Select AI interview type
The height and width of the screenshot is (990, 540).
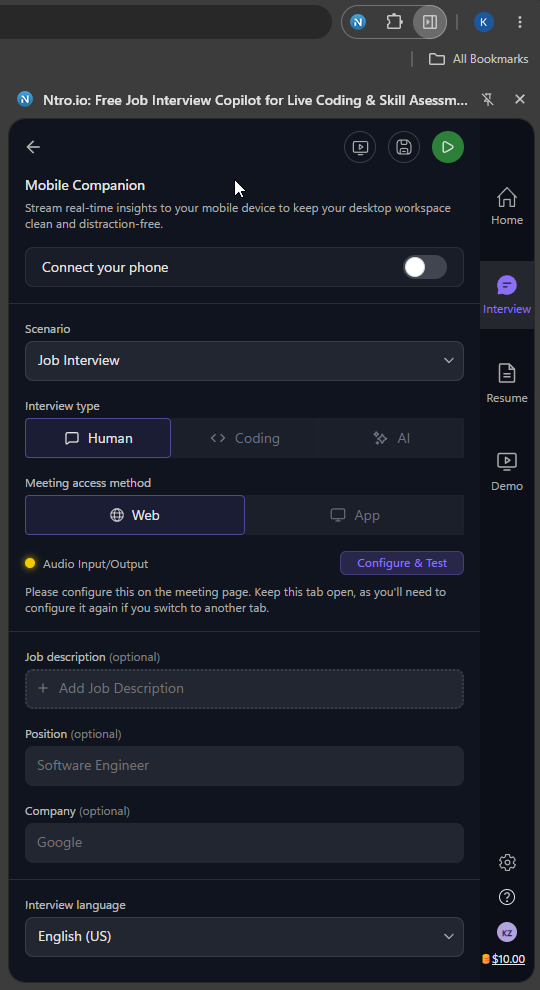click(x=391, y=438)
